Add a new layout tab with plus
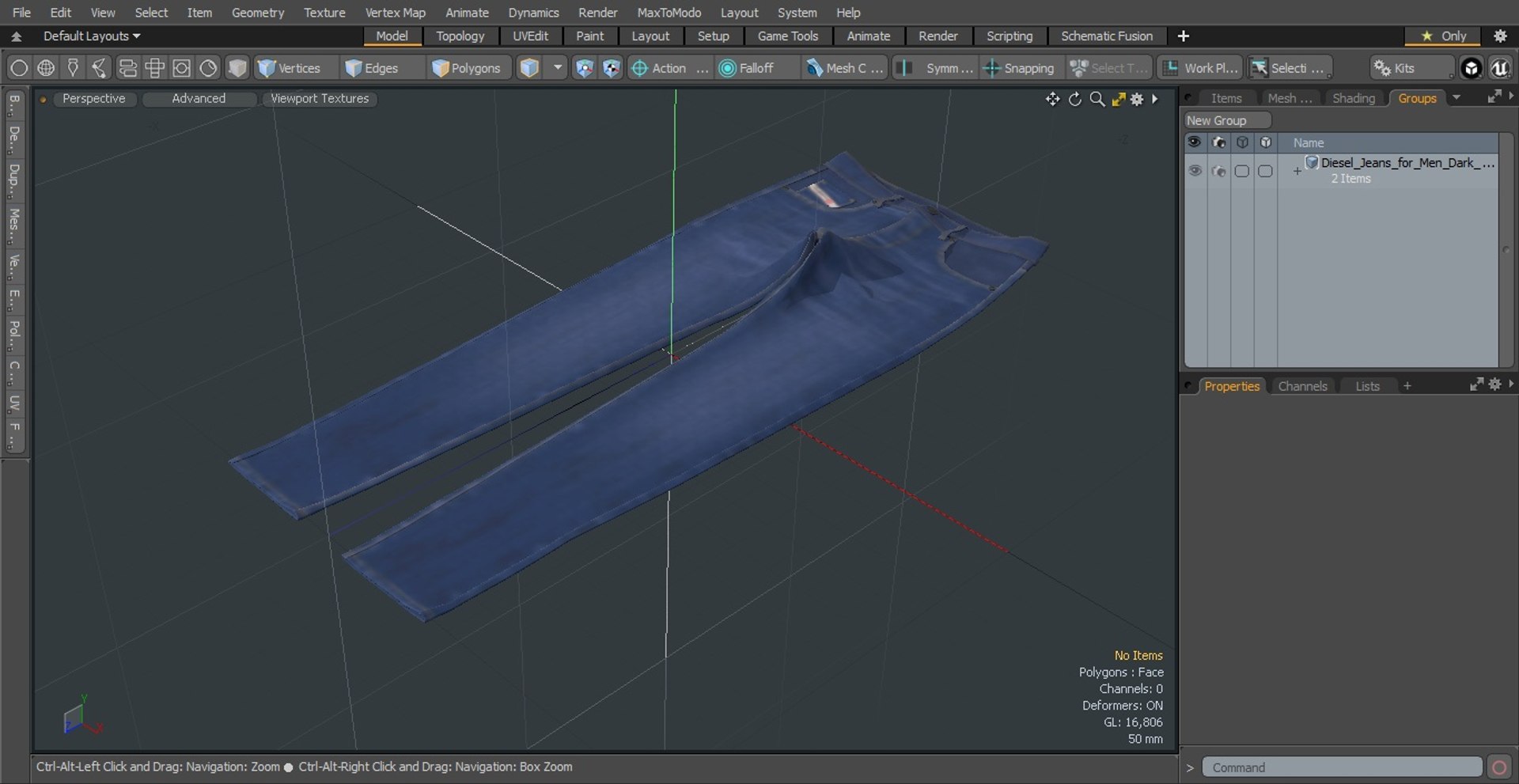This screenshot has width=1519, height=784. (x=1183, y=36)
